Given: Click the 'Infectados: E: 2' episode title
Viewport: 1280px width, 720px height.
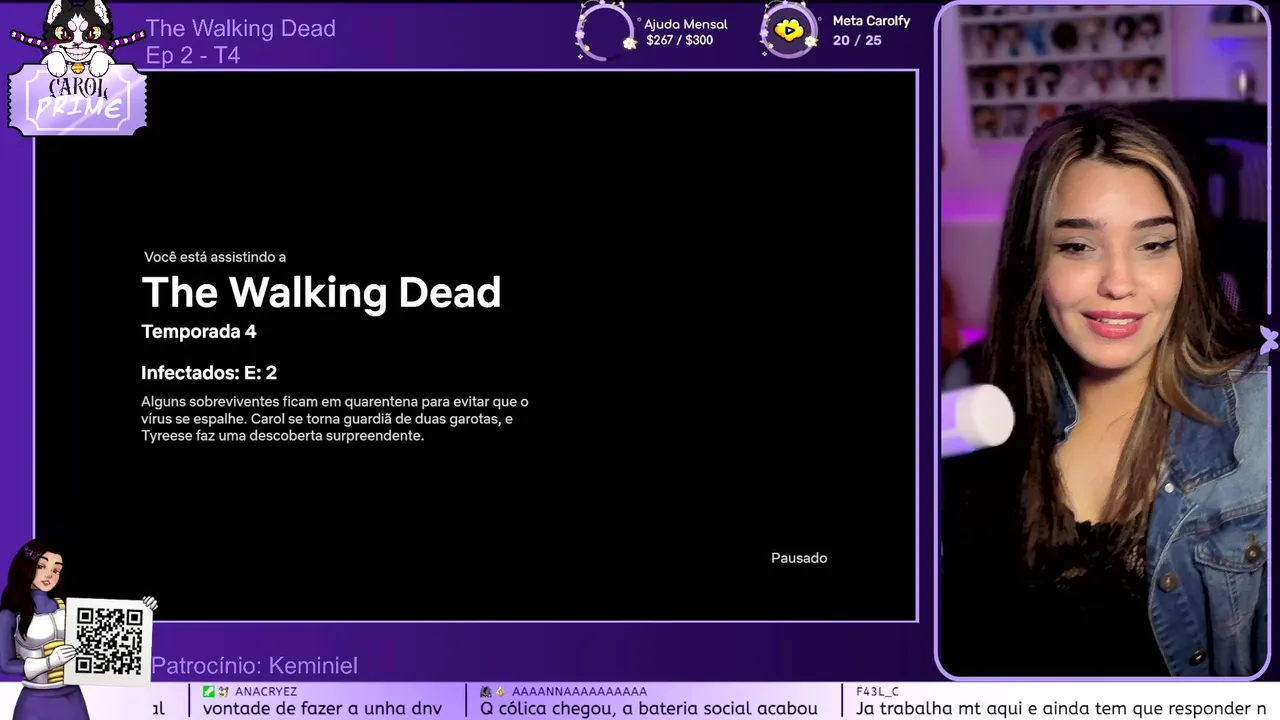Looking at the screenshot, I should tap(209, 373).
